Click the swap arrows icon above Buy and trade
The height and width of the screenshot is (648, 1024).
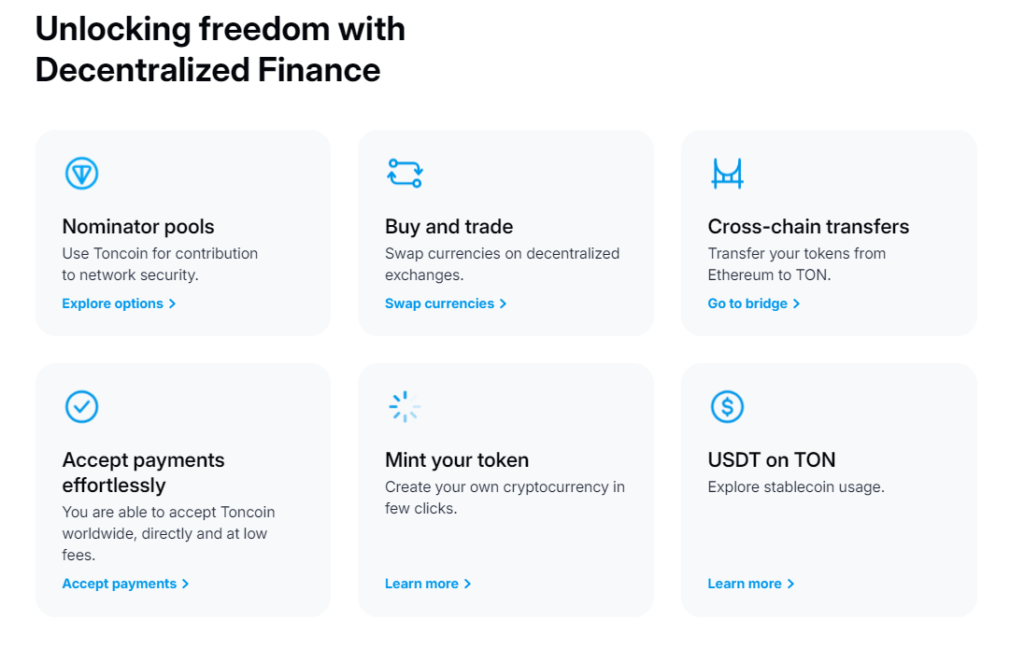tap(405, 173)
